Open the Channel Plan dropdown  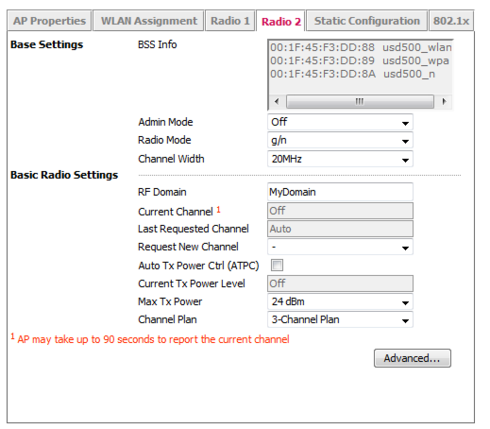340,320
